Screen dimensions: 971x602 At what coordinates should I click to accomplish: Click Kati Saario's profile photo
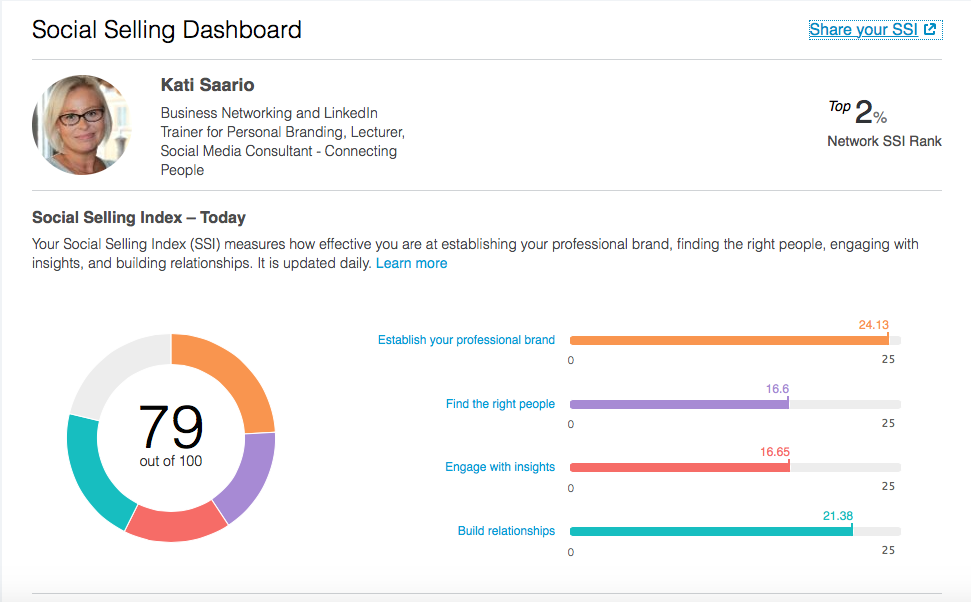point(82,124)
